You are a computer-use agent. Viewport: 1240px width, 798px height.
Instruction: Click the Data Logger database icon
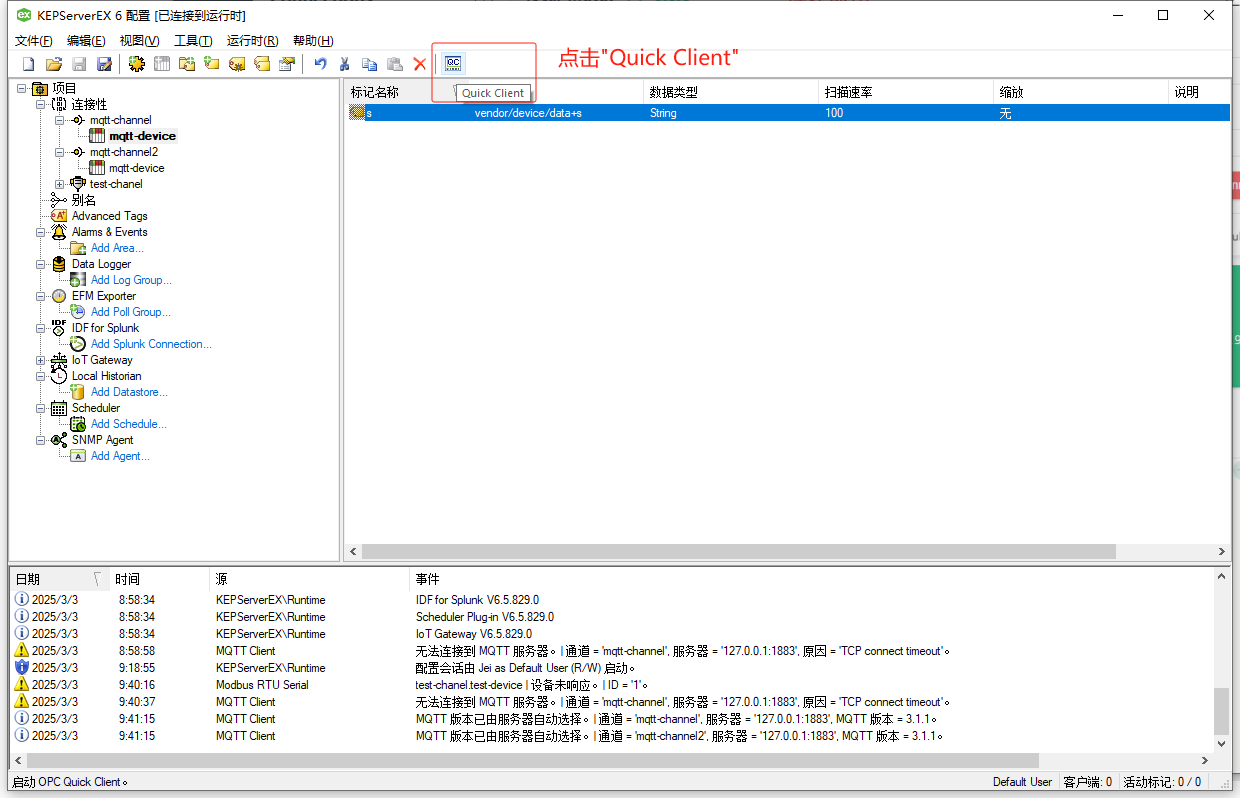(59, 264)
